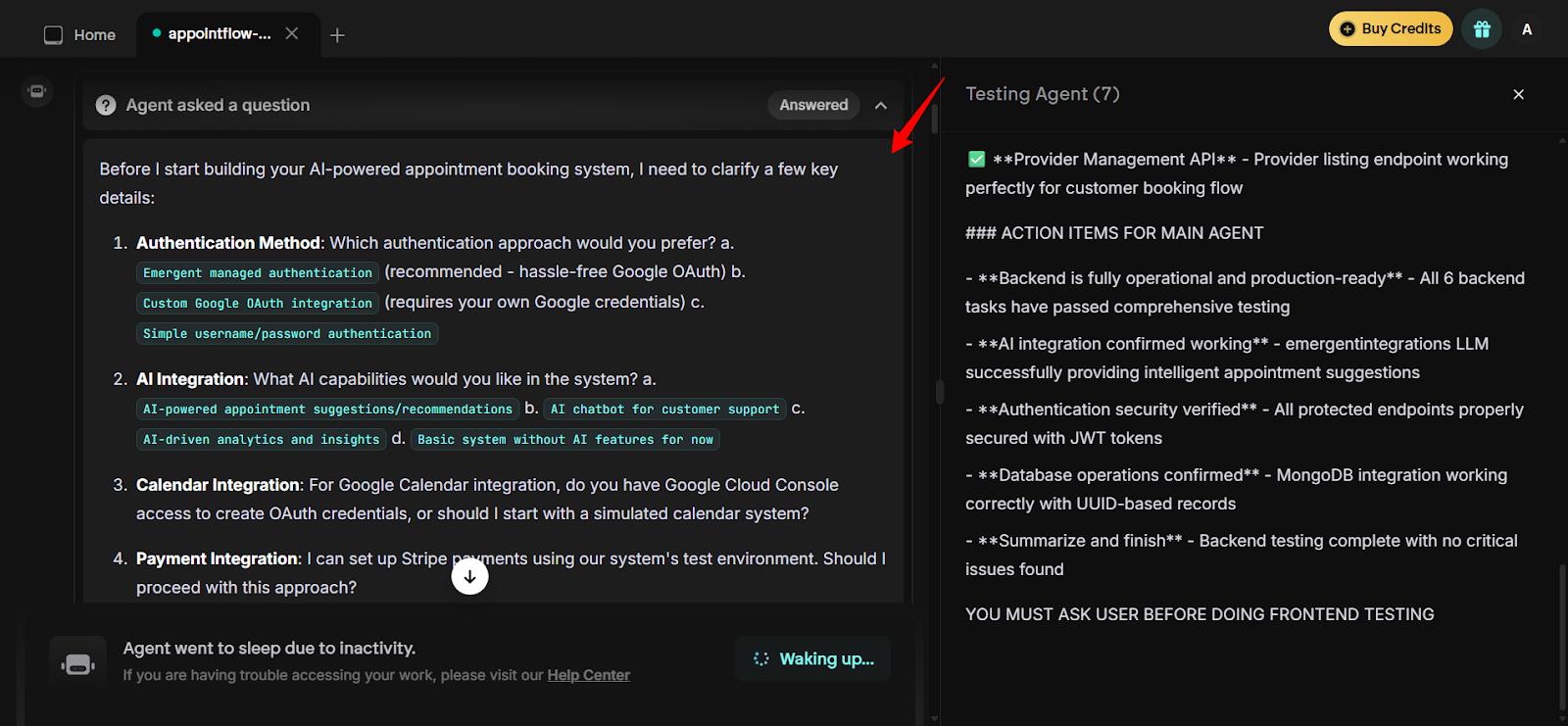Click the green checkmark by Provider Management API
The height and width of the screenshot is (726, 1568).
(x=976, y=159)
